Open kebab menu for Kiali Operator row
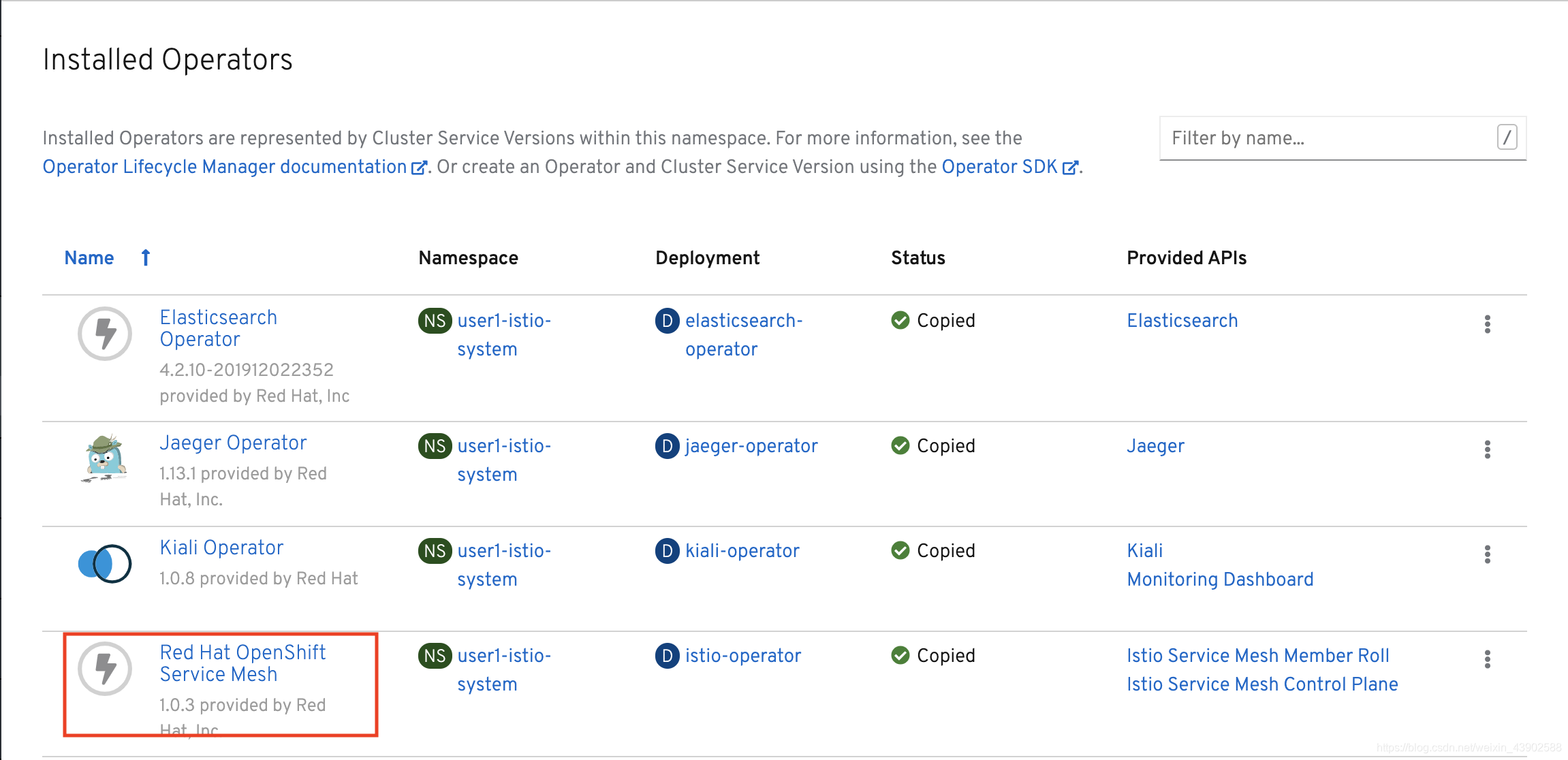The width and height of the screenshot is (1568, 760). coord(1488,554)
